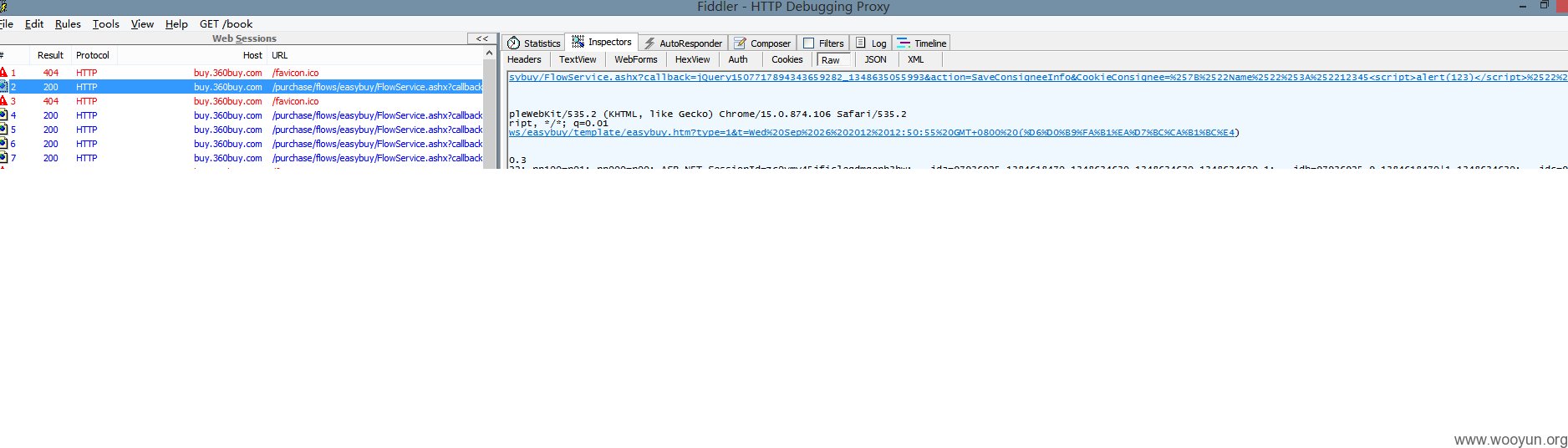
Task: Click the GET /book menu item
Action: (x=226, y=24)
